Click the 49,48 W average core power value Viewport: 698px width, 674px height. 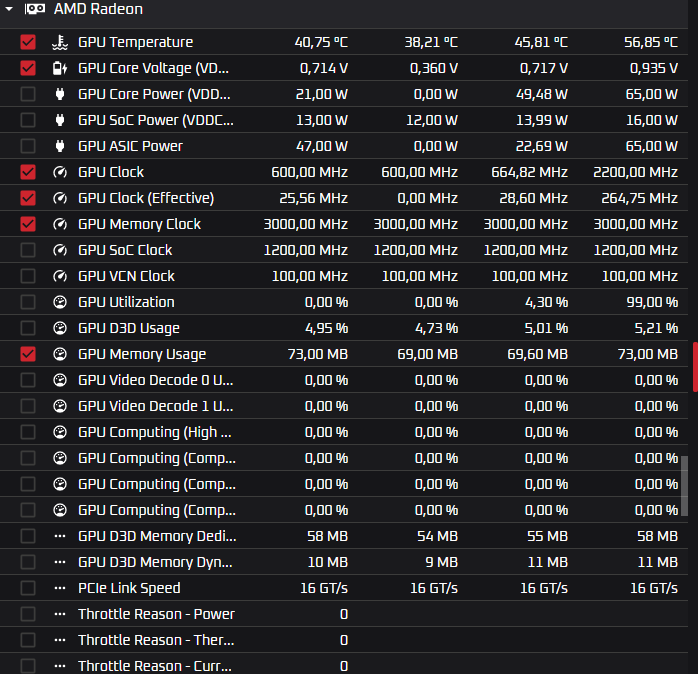tap(542, 94)
